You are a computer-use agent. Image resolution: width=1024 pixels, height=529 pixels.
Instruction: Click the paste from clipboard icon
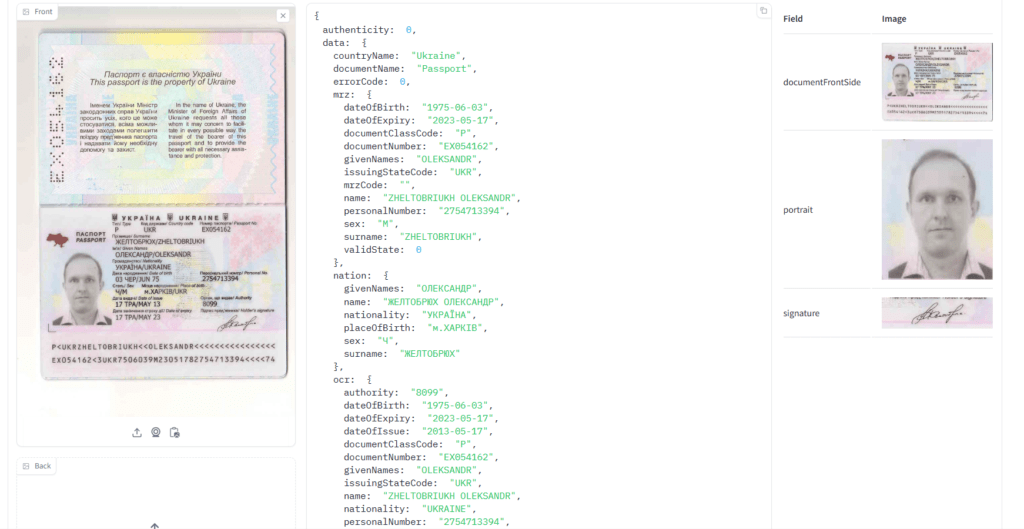(x=175, y=433)
